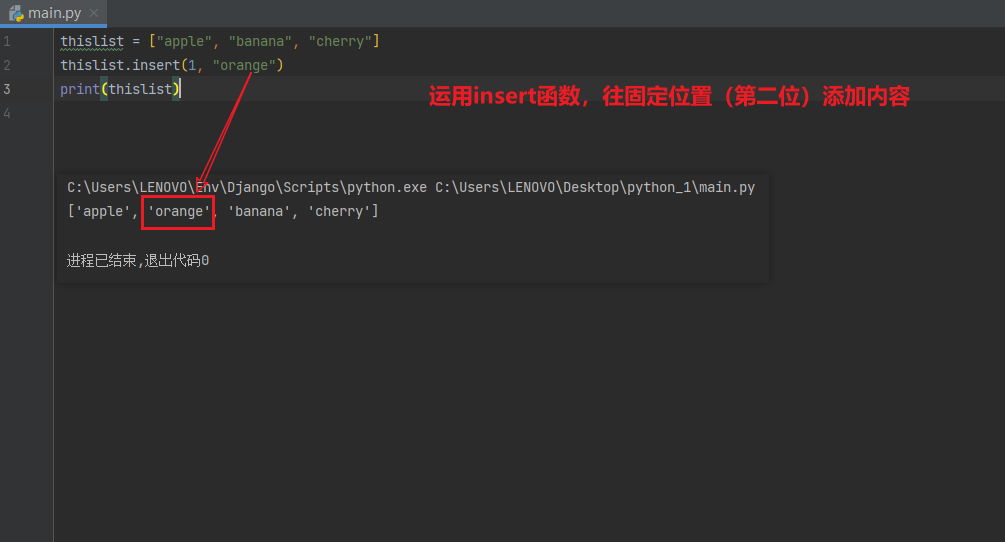Click the "orange" argument on line 2
Screen dimensions: 1005x542
tap(244, 65)
